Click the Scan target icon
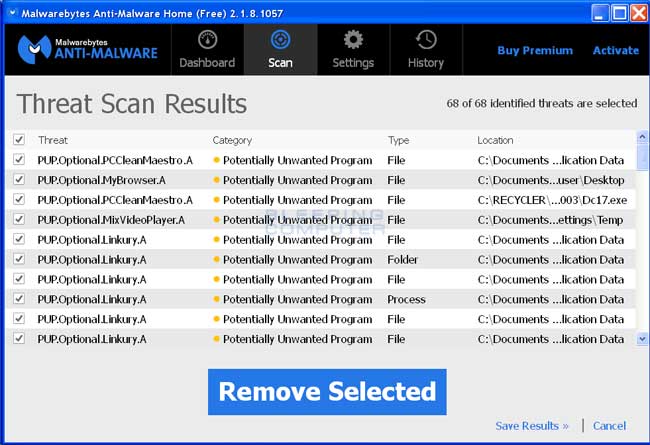Image resolution: width=650 pixels, height=445 pixels. tap(280, 40)
